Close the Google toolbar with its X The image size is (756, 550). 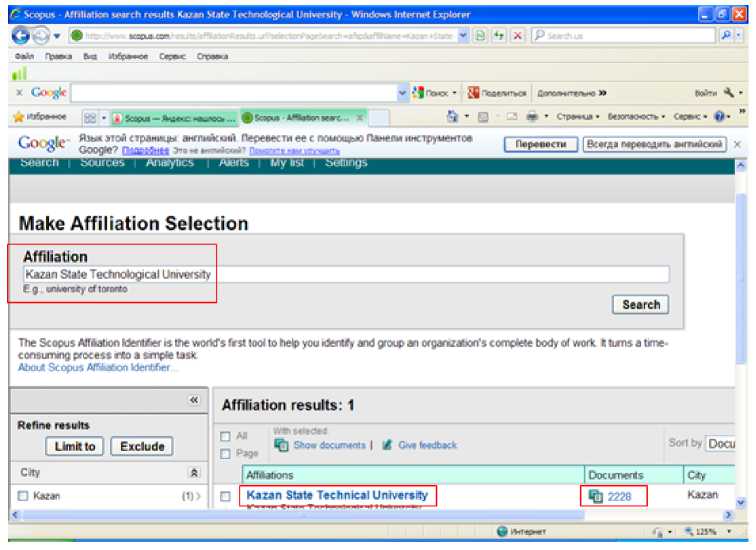coord(19,93)
